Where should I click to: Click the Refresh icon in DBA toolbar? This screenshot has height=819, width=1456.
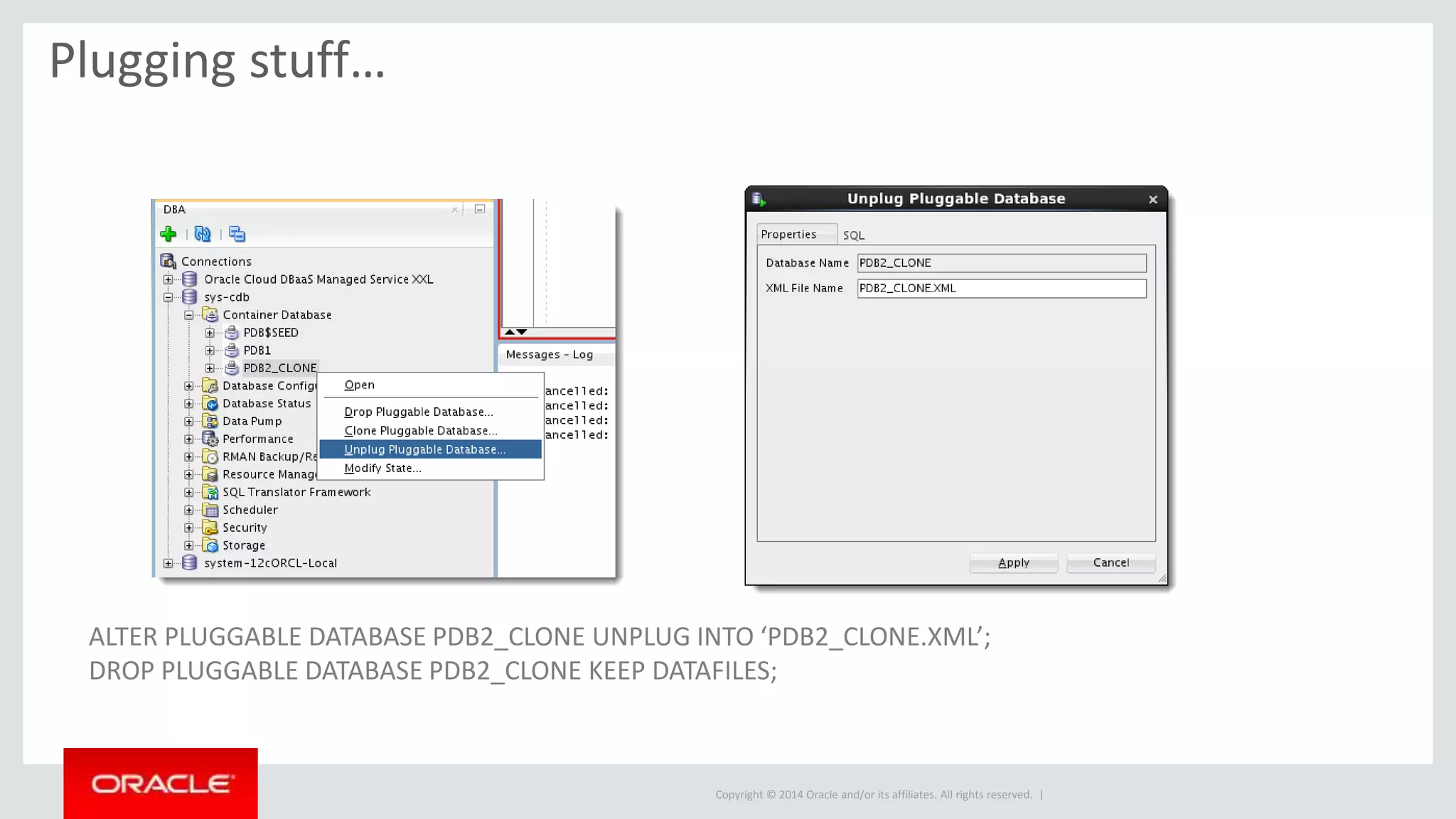pos(203,234)
